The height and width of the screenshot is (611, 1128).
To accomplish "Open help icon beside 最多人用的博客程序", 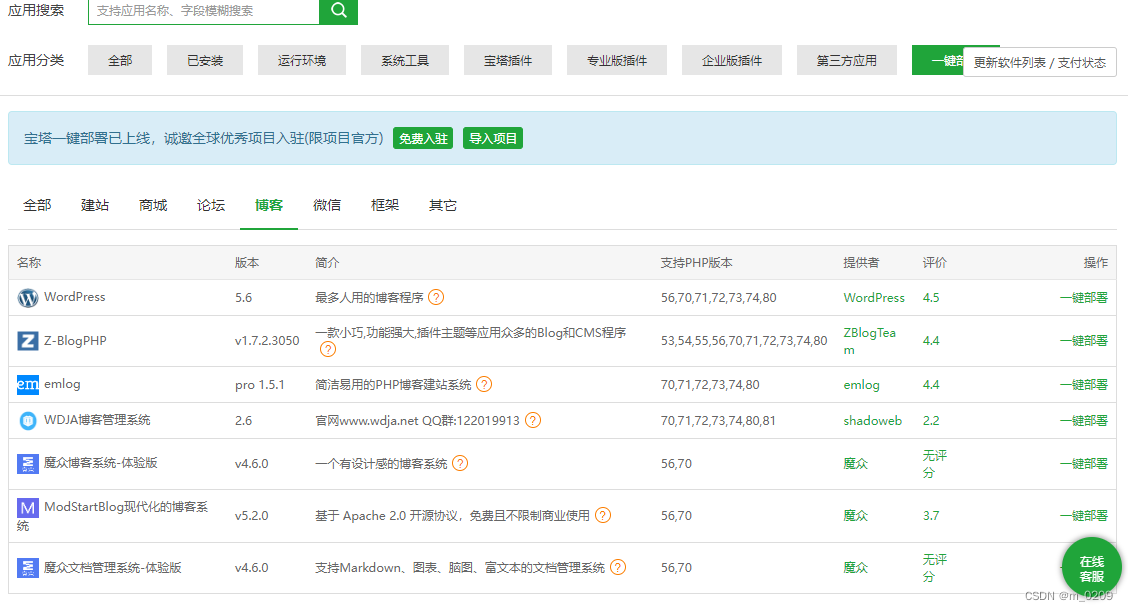I will pos(436,297).
